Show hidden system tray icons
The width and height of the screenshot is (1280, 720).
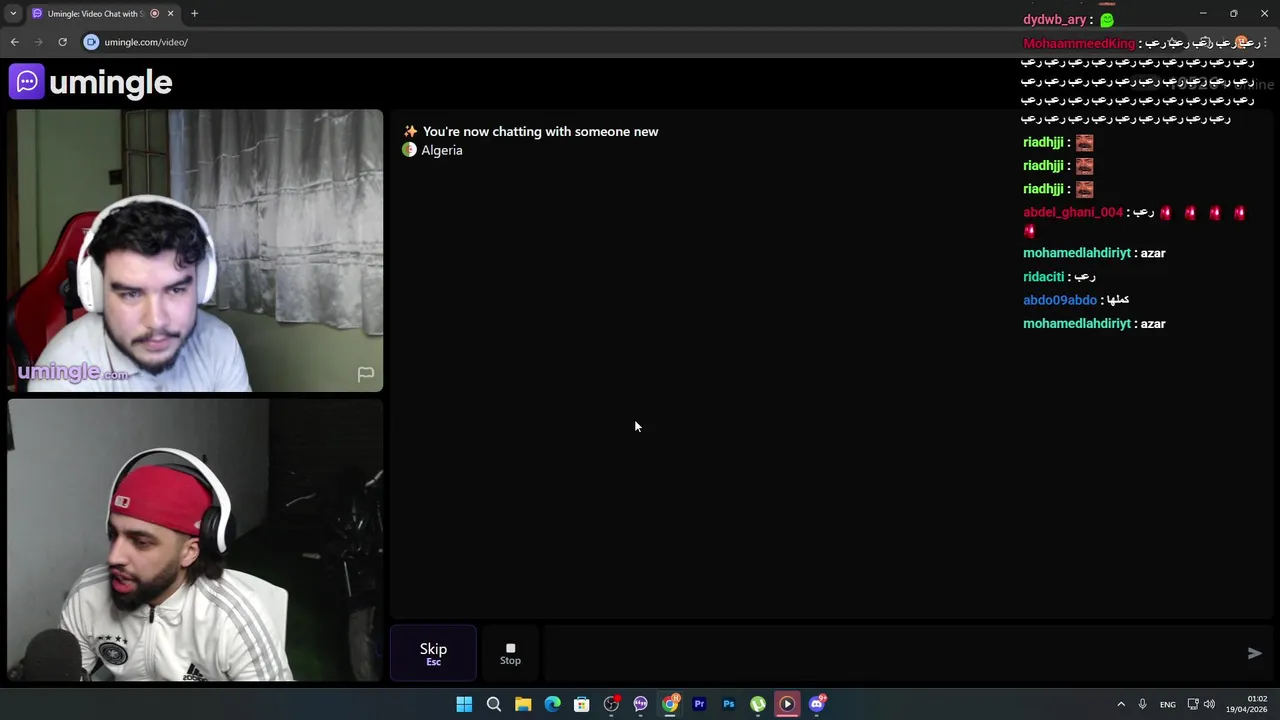[x=1120, y=704]
